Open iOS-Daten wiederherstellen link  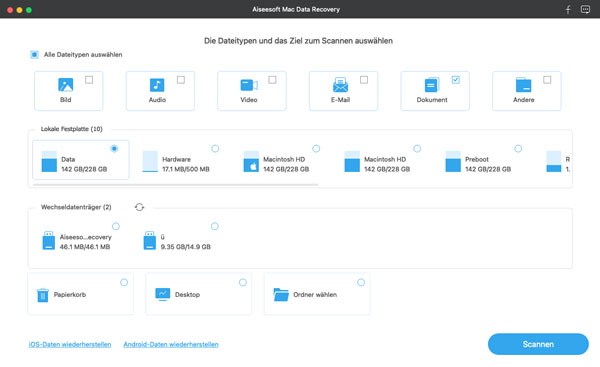pyautogui.click(x=70, y=344)
